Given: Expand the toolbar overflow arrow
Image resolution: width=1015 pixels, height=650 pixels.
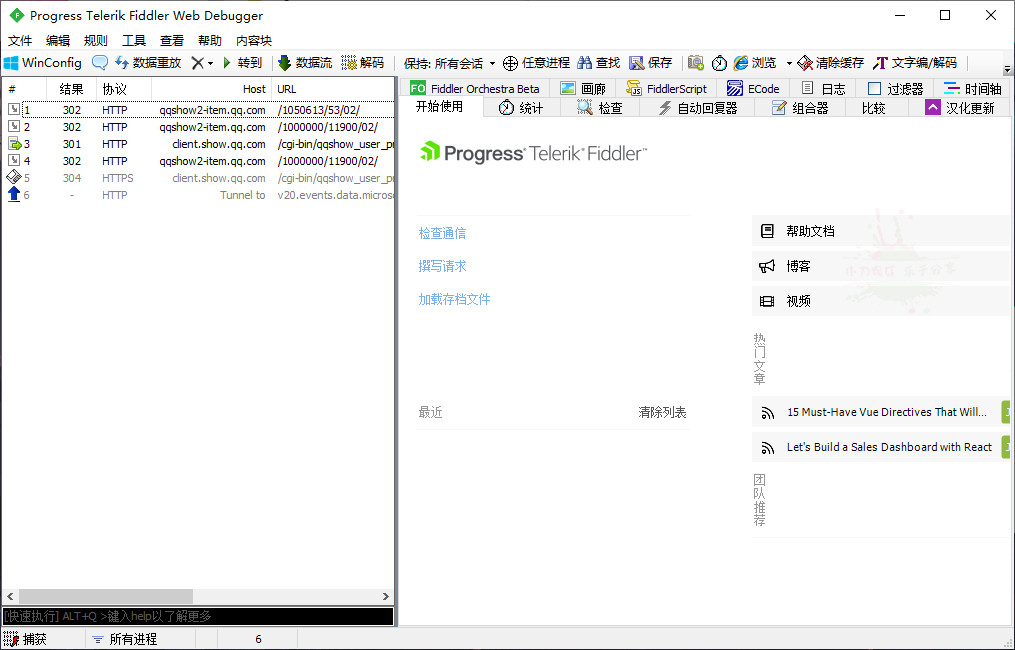Looking at the screenshot, I should click(1007, 69).
